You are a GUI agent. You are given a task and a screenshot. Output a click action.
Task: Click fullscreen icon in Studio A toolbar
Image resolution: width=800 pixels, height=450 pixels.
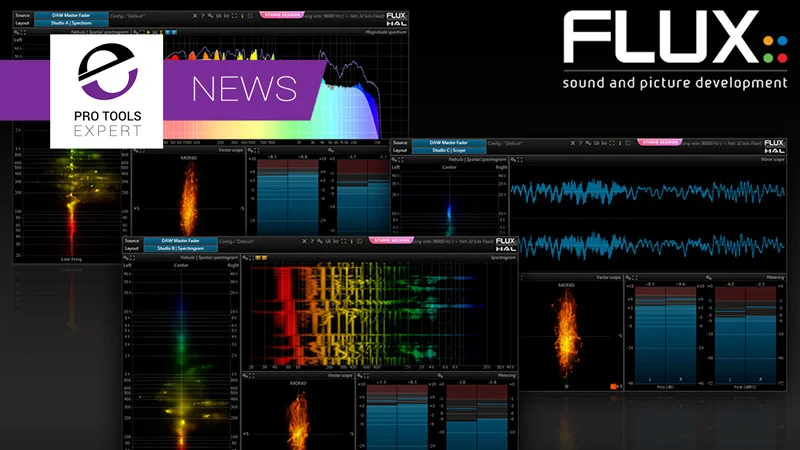pyautogui.click(x=234, y=16)
